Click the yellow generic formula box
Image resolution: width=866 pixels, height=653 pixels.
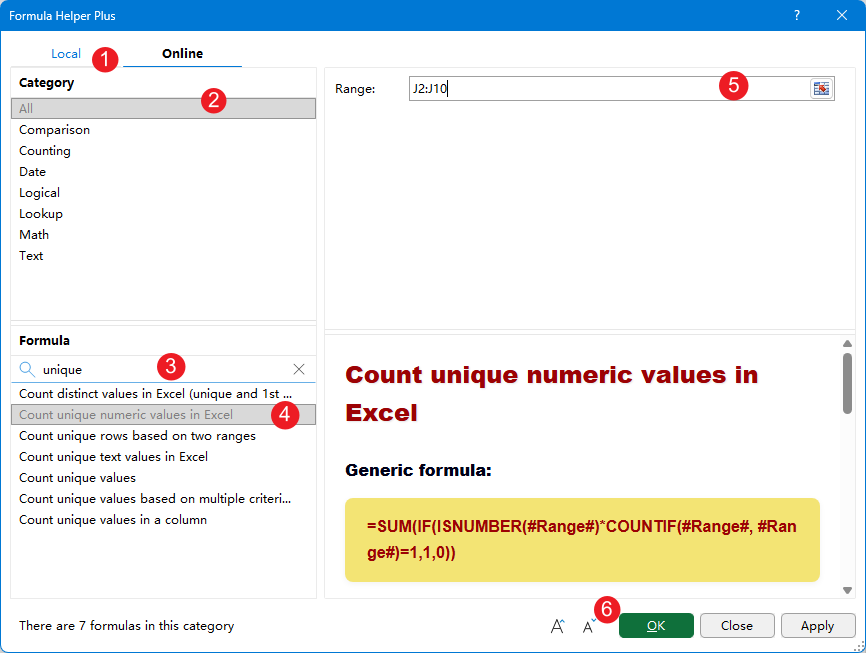pyautogui.click(x=582, y=540)
